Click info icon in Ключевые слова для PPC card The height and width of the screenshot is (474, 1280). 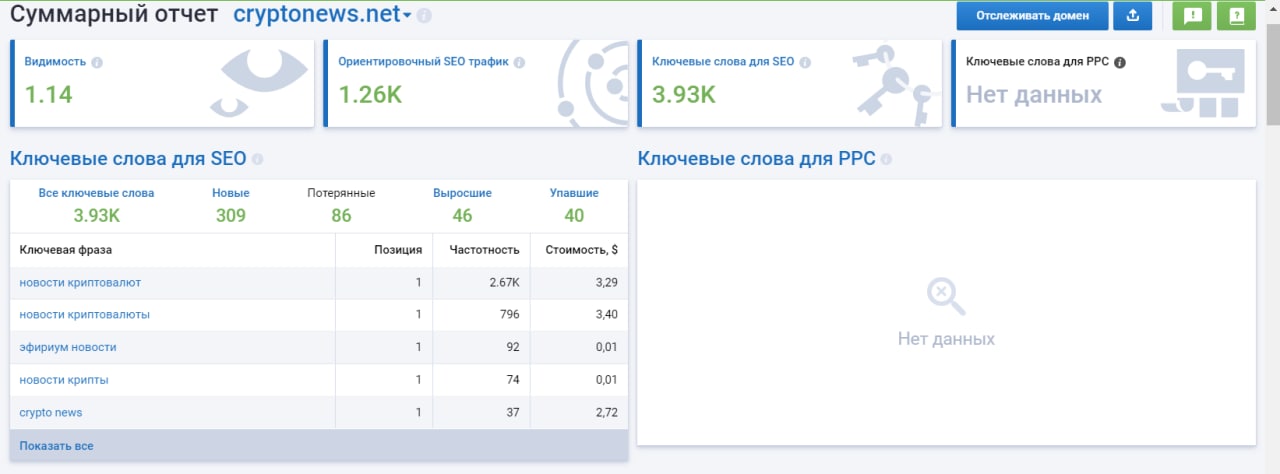pos(1120,62)
